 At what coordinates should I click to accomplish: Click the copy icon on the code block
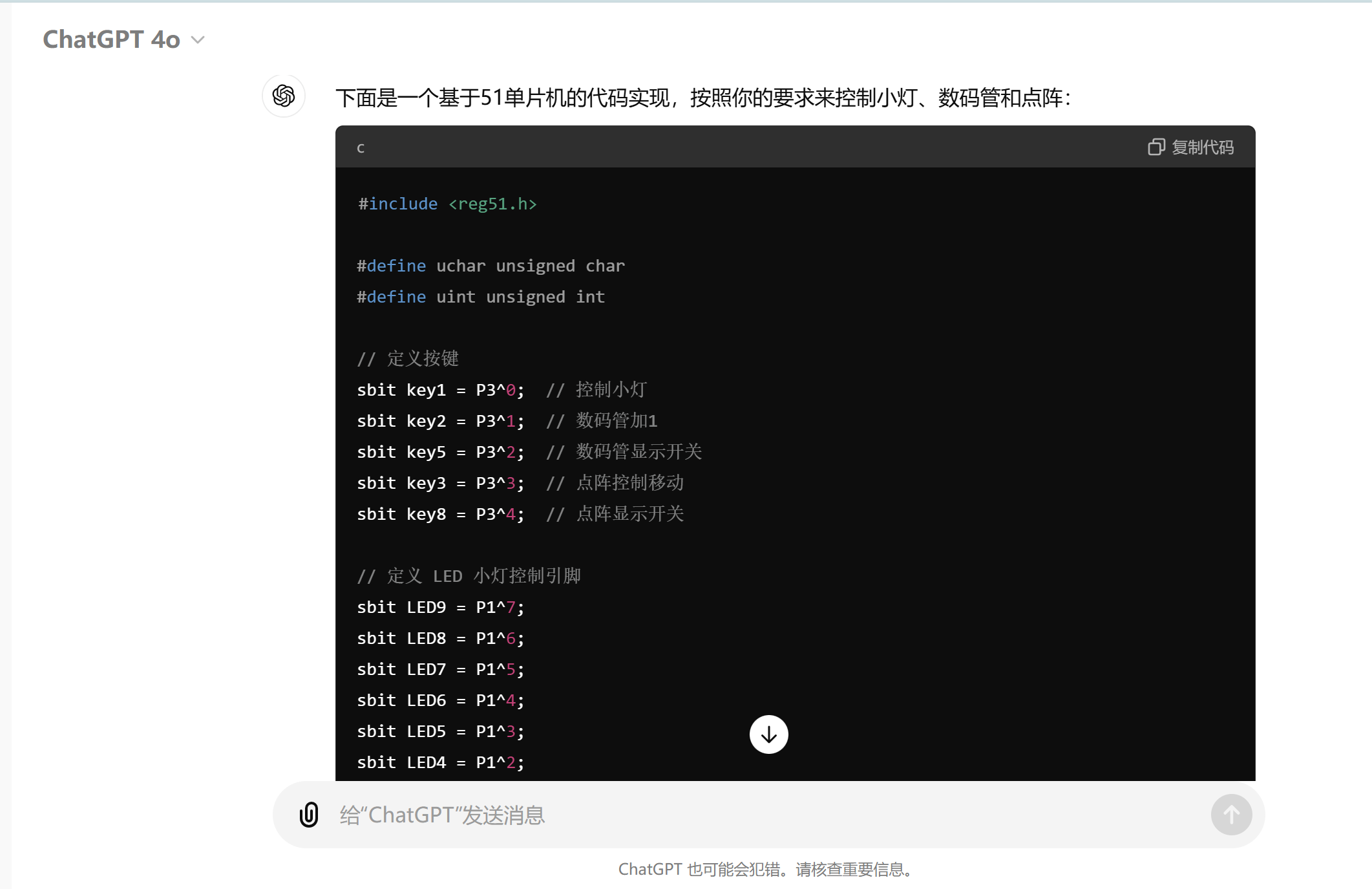(1157, 147)
